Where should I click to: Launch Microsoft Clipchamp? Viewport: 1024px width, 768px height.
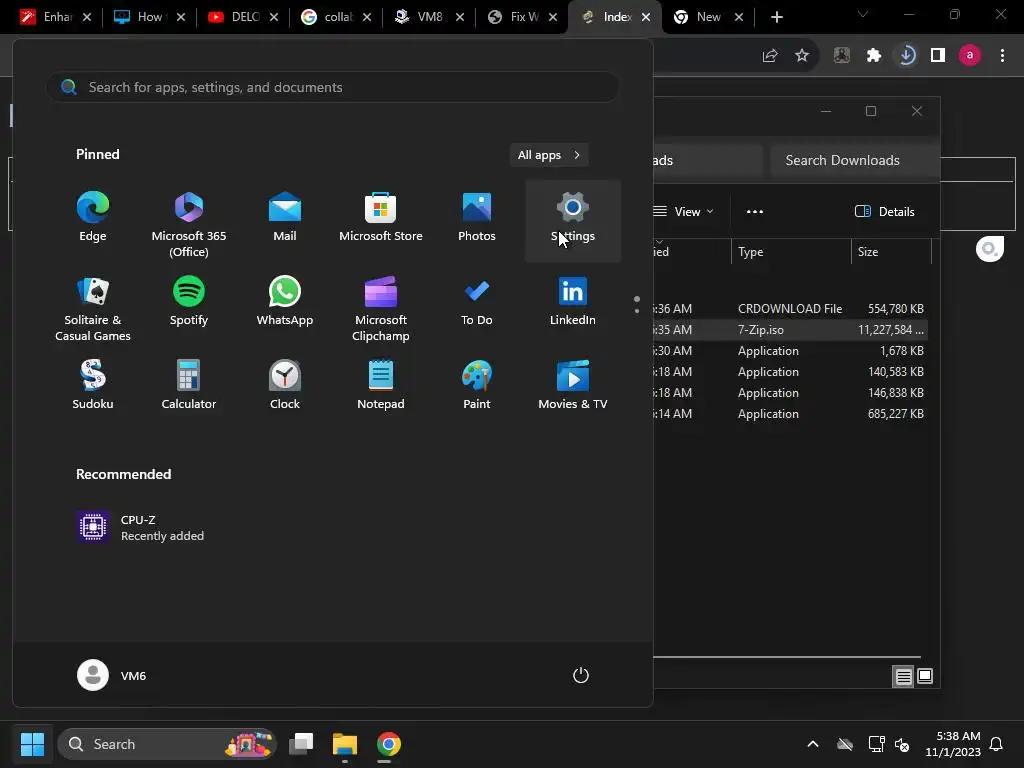pos(381,309)
